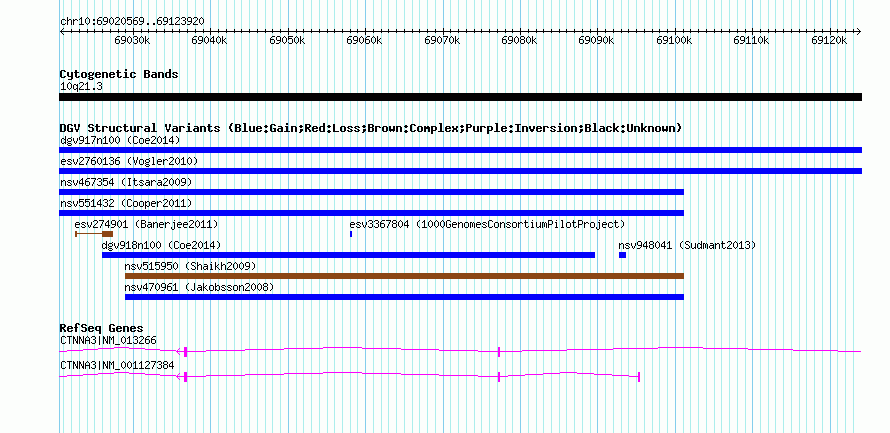
Task: Select the blue nsv470961 gain bar
Action: (404, 297)
